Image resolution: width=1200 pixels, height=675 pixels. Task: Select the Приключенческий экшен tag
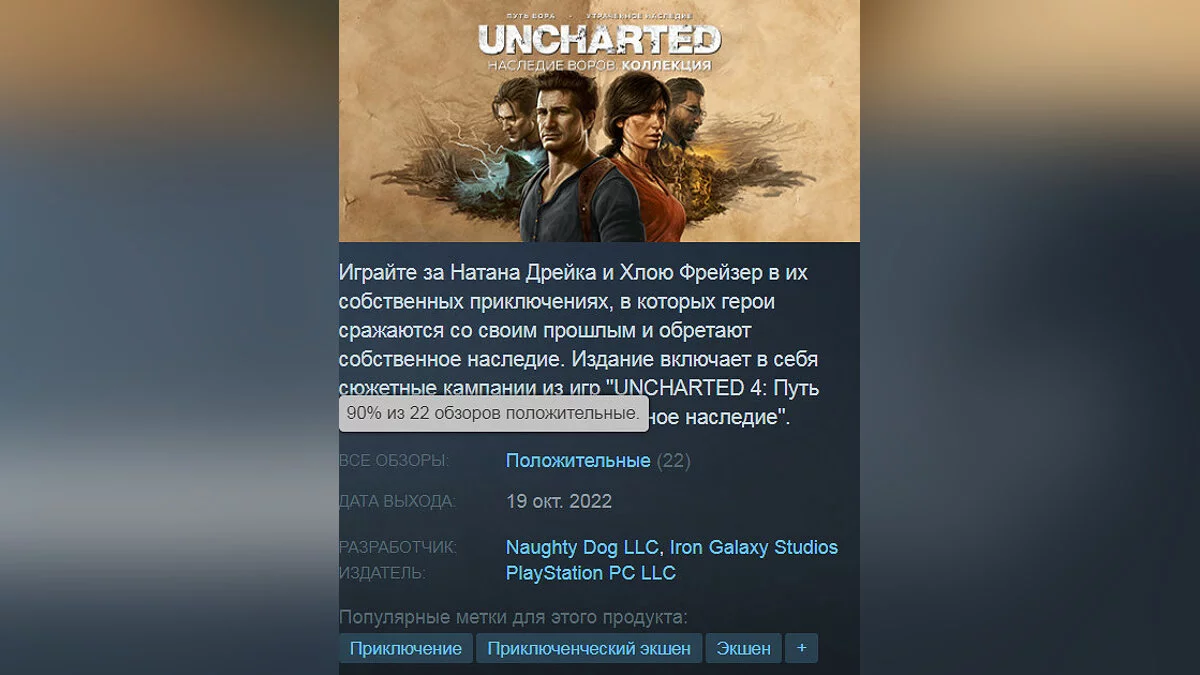tap(589, 648)
